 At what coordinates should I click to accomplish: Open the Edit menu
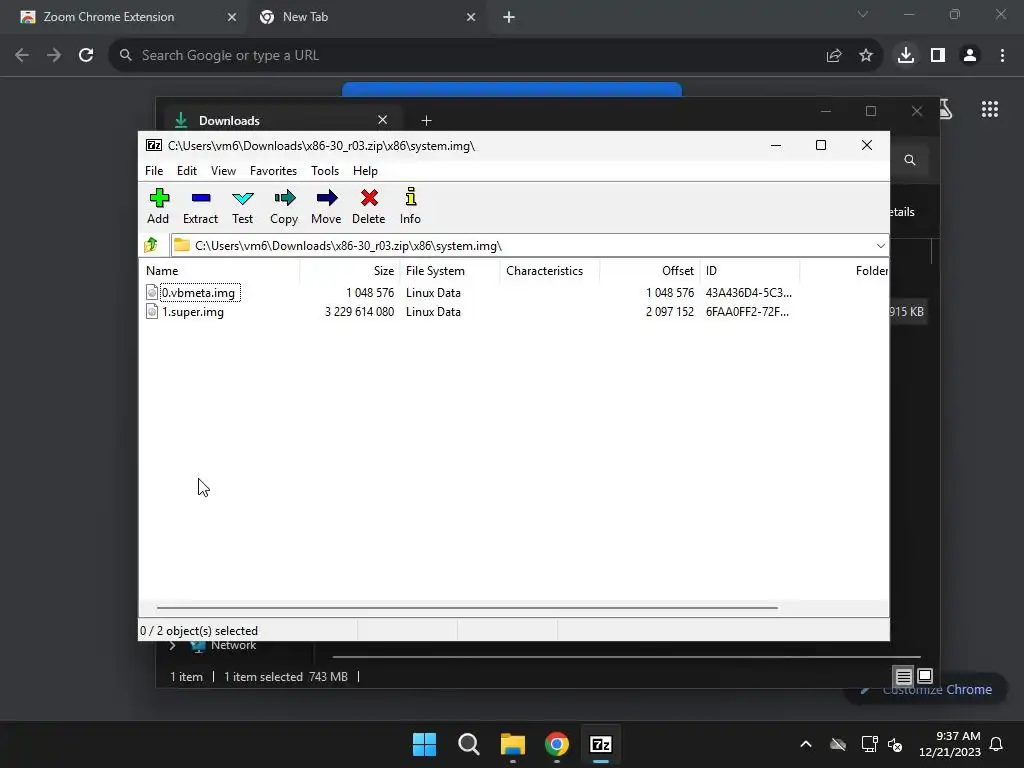pos(187,170)
